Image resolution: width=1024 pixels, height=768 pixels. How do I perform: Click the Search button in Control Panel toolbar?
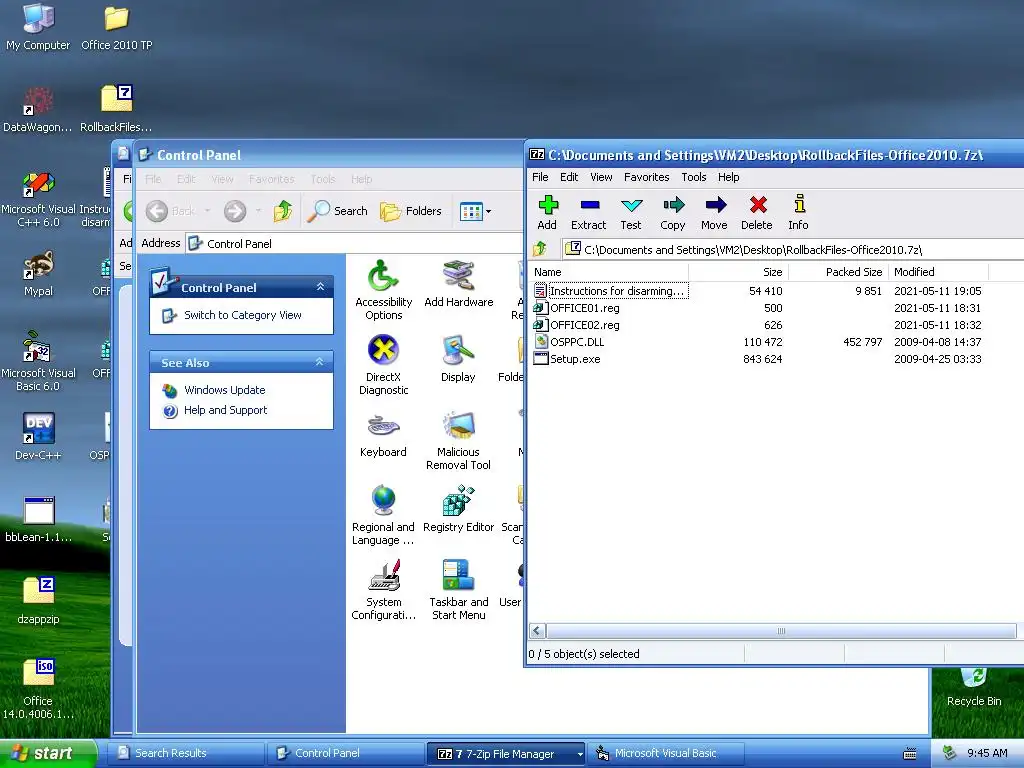pos(337,211)
